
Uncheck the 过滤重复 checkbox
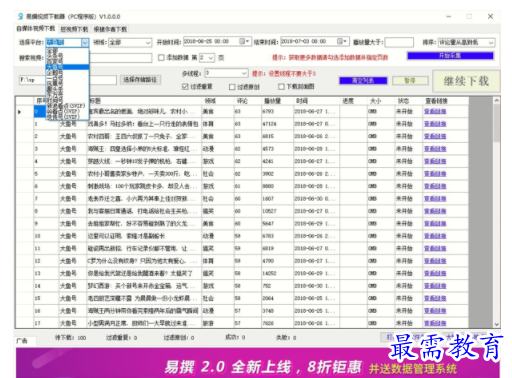pos(185,87)
